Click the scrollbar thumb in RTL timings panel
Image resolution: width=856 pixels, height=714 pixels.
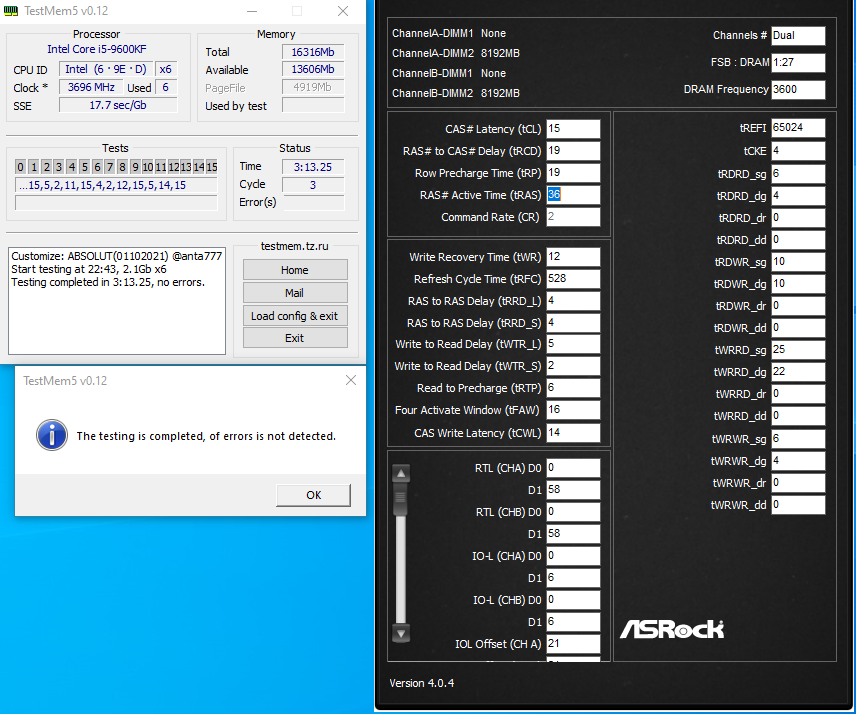tap(401, 499)
